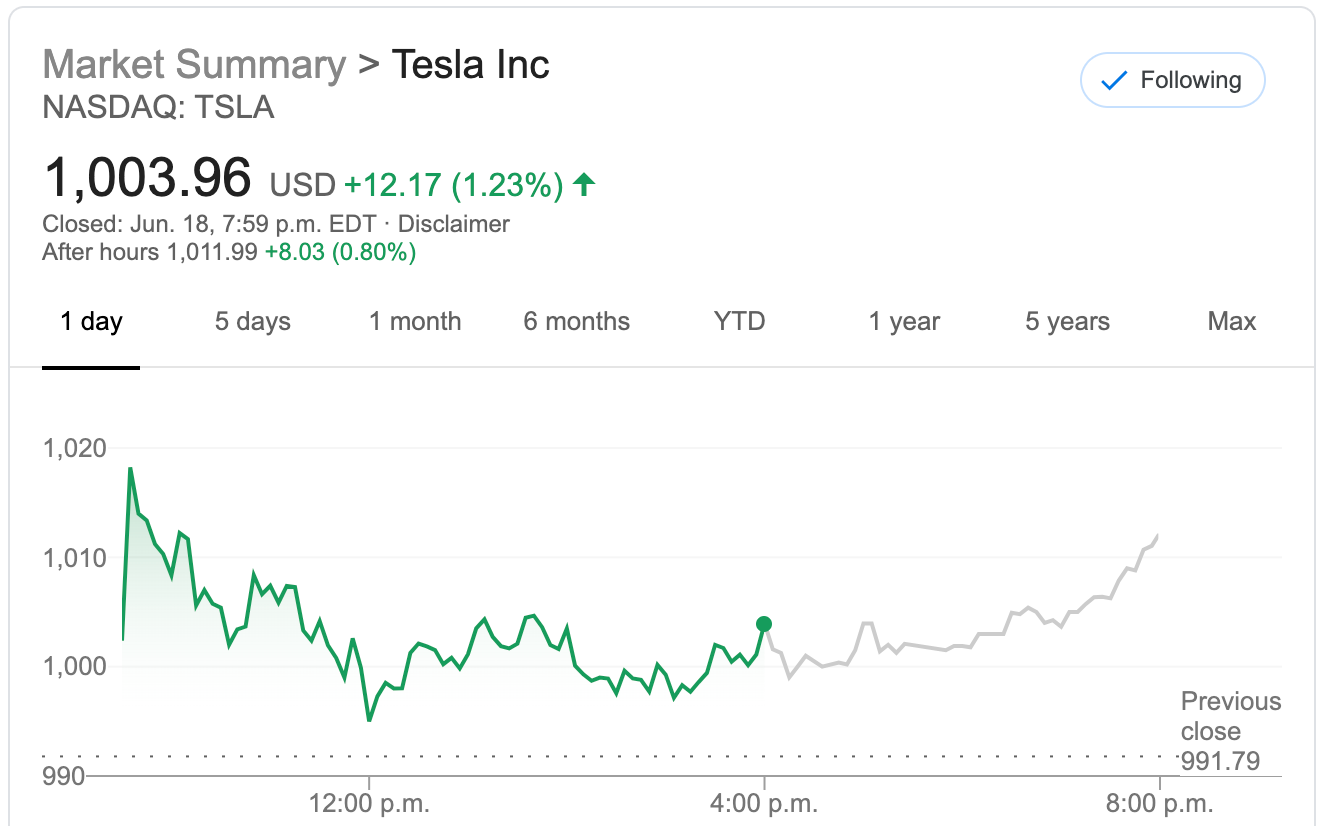Switch to the YTD range

[x=739, y=322]
